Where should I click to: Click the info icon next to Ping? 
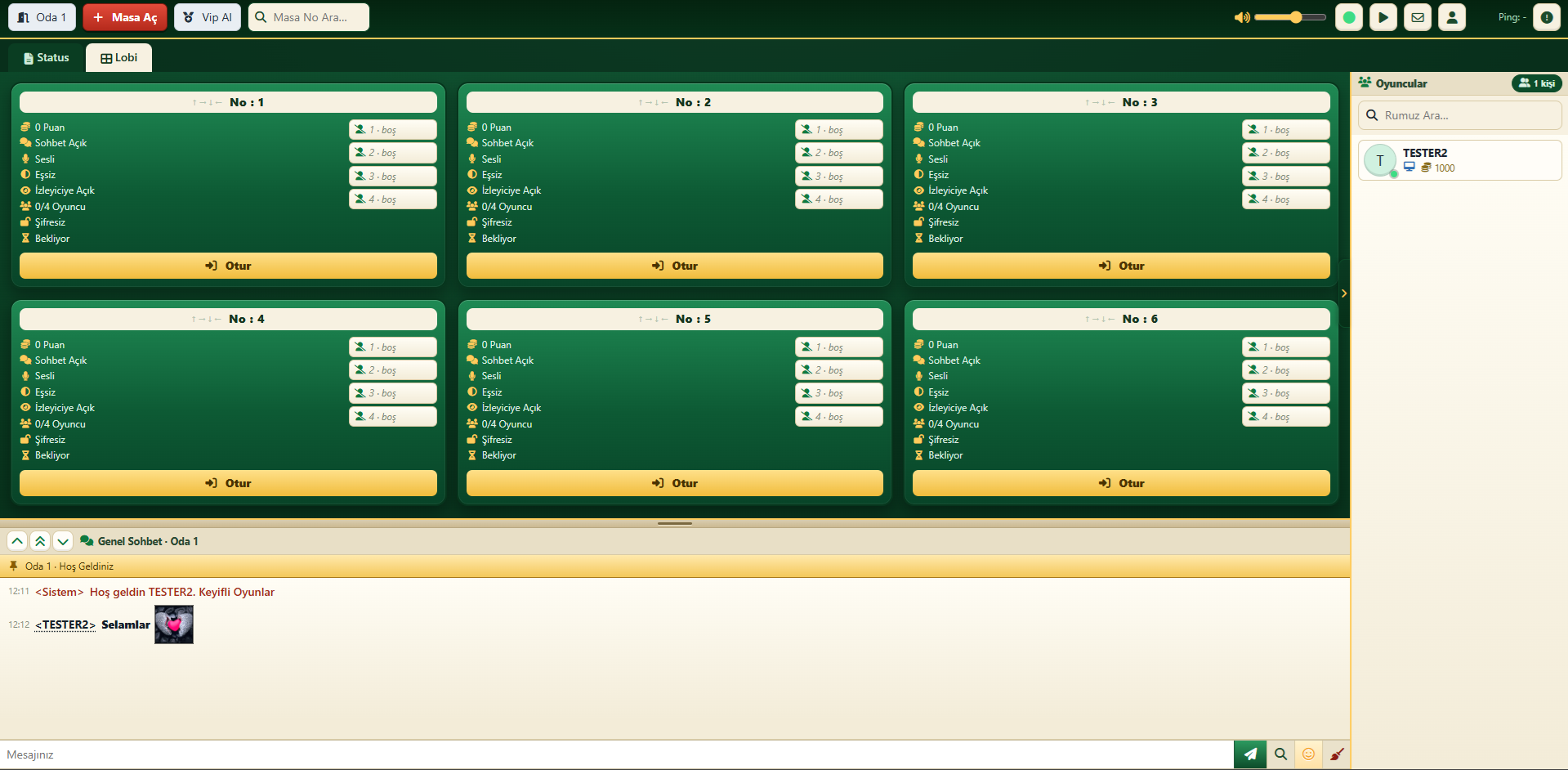(1547, 17)
